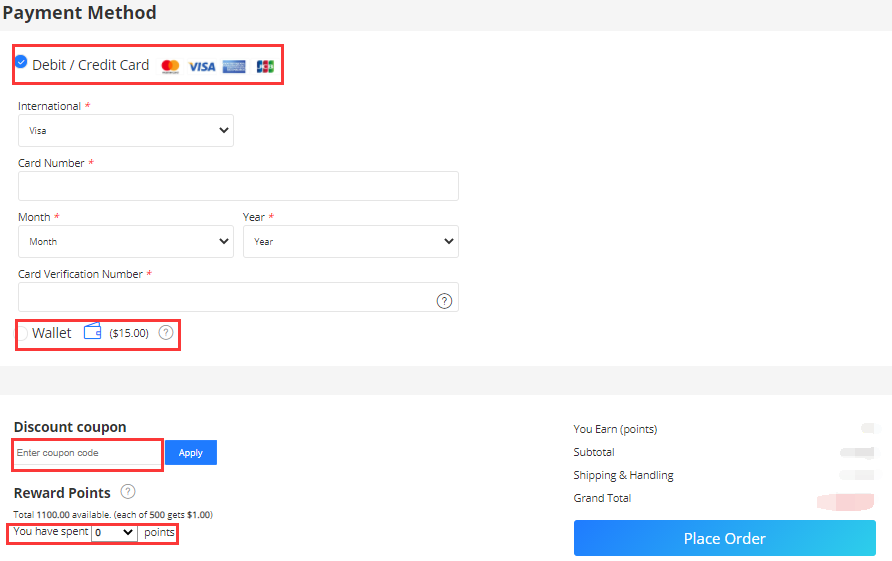Click the Place Order button

click(724, 538)
